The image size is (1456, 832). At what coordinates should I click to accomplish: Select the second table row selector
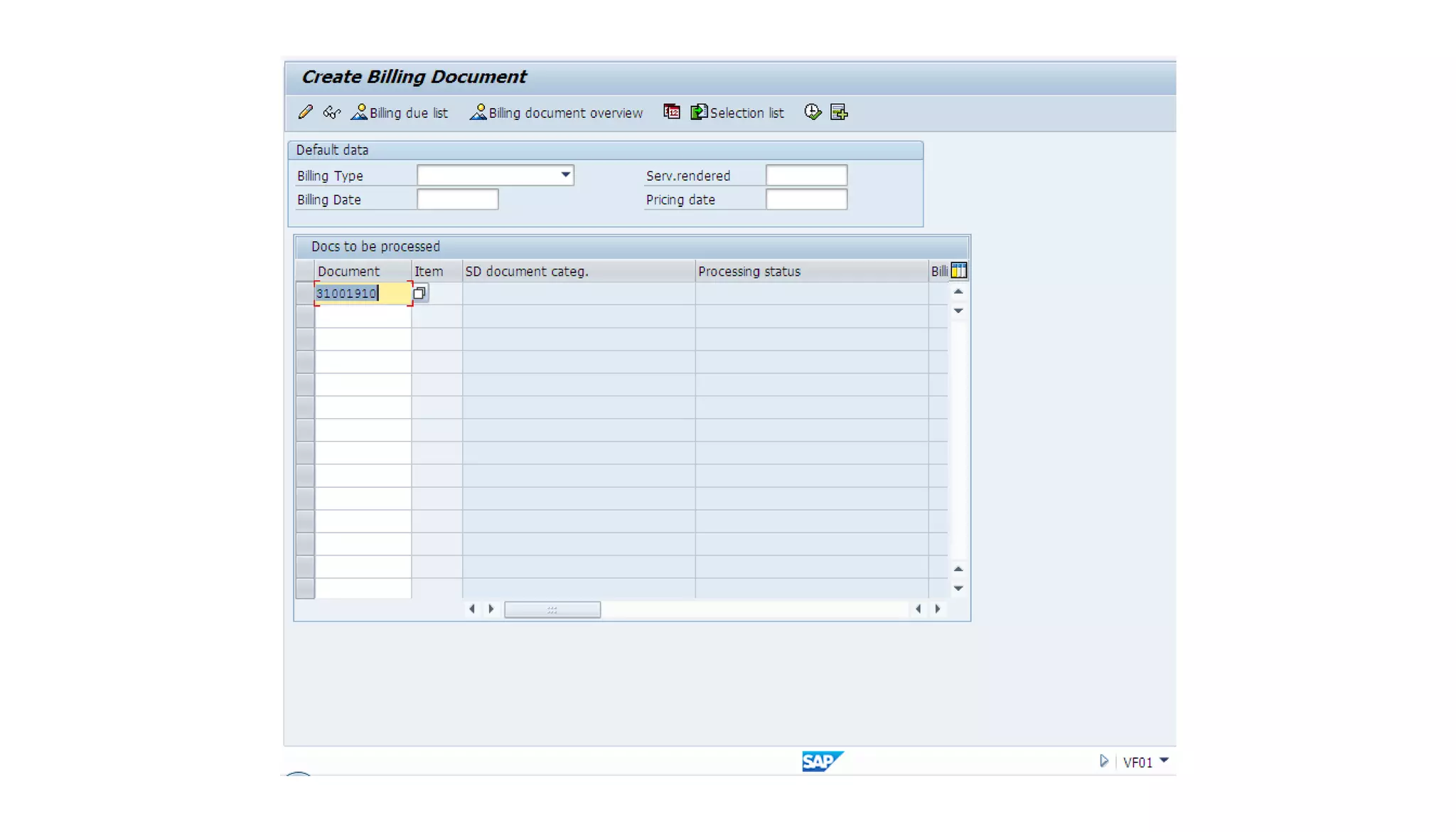(305, 316)
